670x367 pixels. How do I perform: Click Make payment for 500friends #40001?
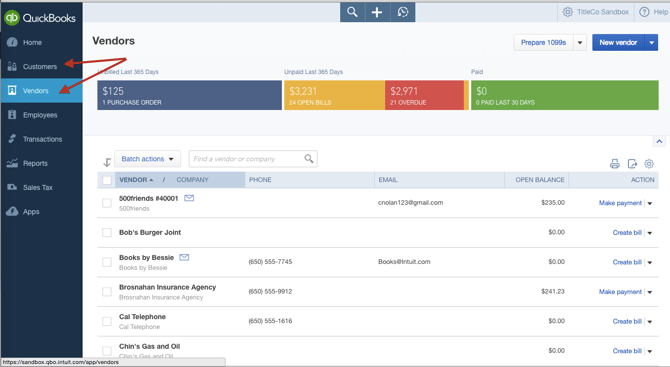[x=620, y=203]
